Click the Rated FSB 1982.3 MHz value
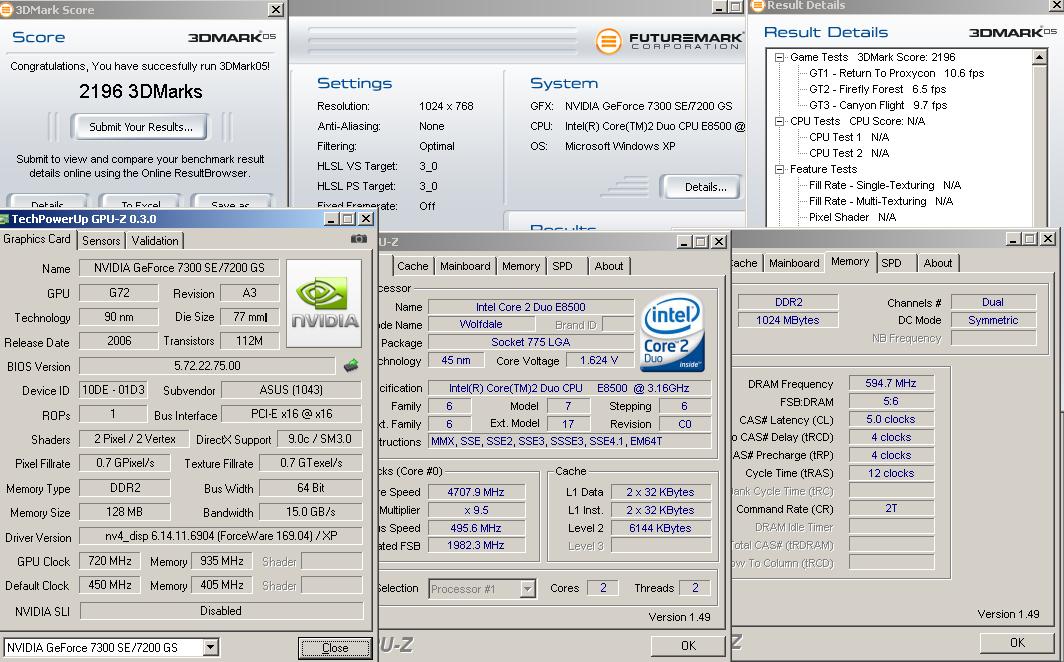 coord(476,545)
